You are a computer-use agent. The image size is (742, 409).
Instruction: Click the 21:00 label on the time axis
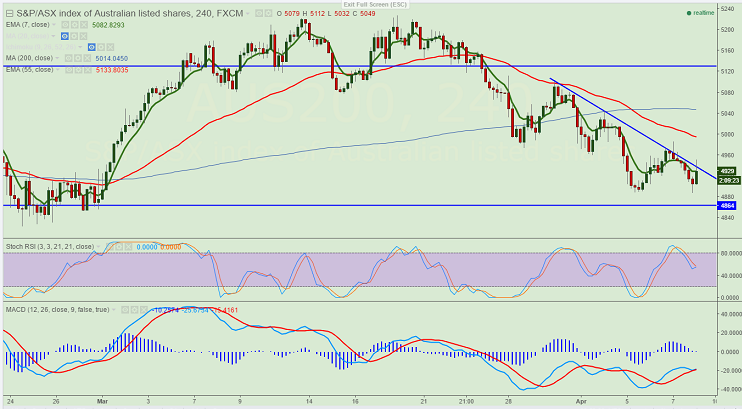tap(466, 401)
